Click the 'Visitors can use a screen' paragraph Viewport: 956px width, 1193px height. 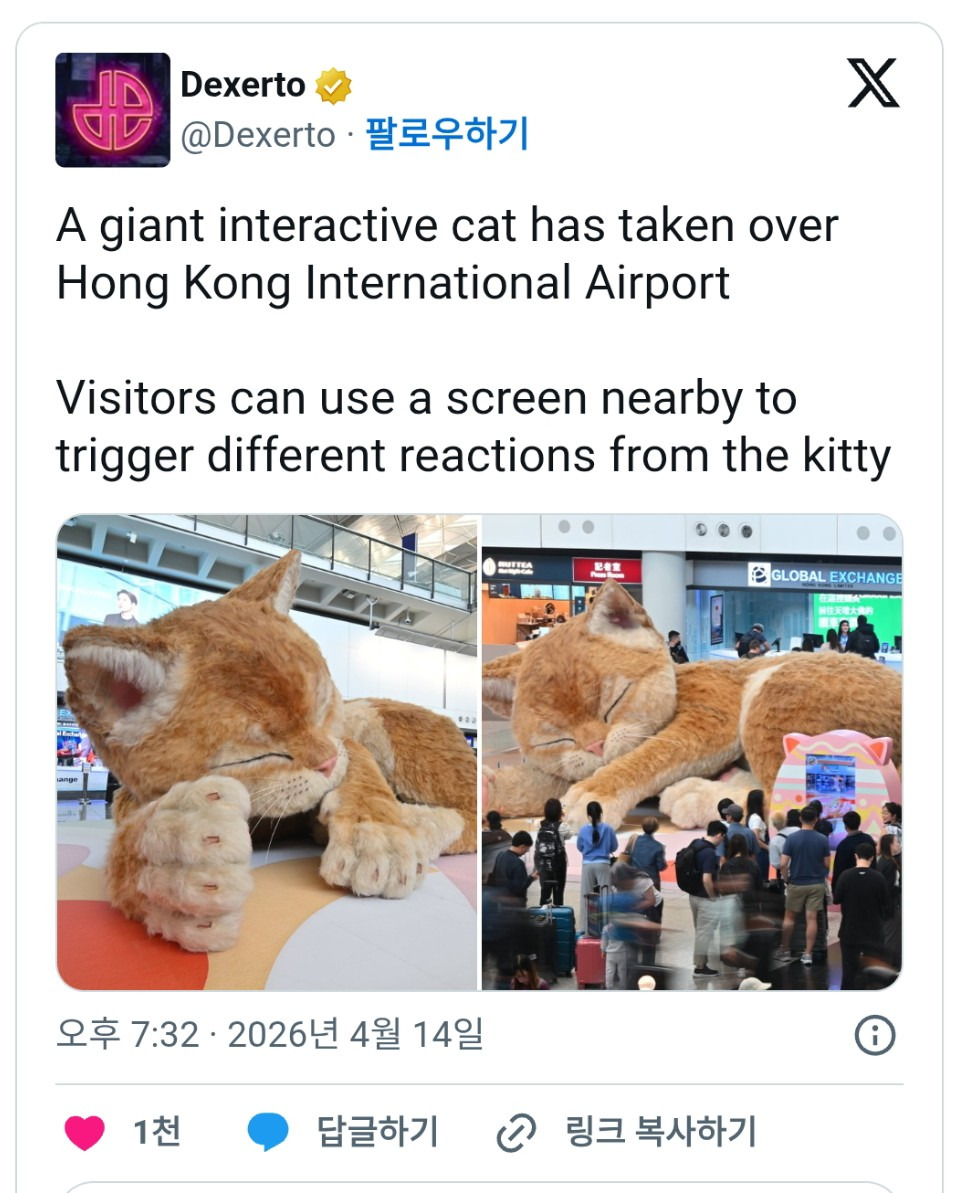473,426
